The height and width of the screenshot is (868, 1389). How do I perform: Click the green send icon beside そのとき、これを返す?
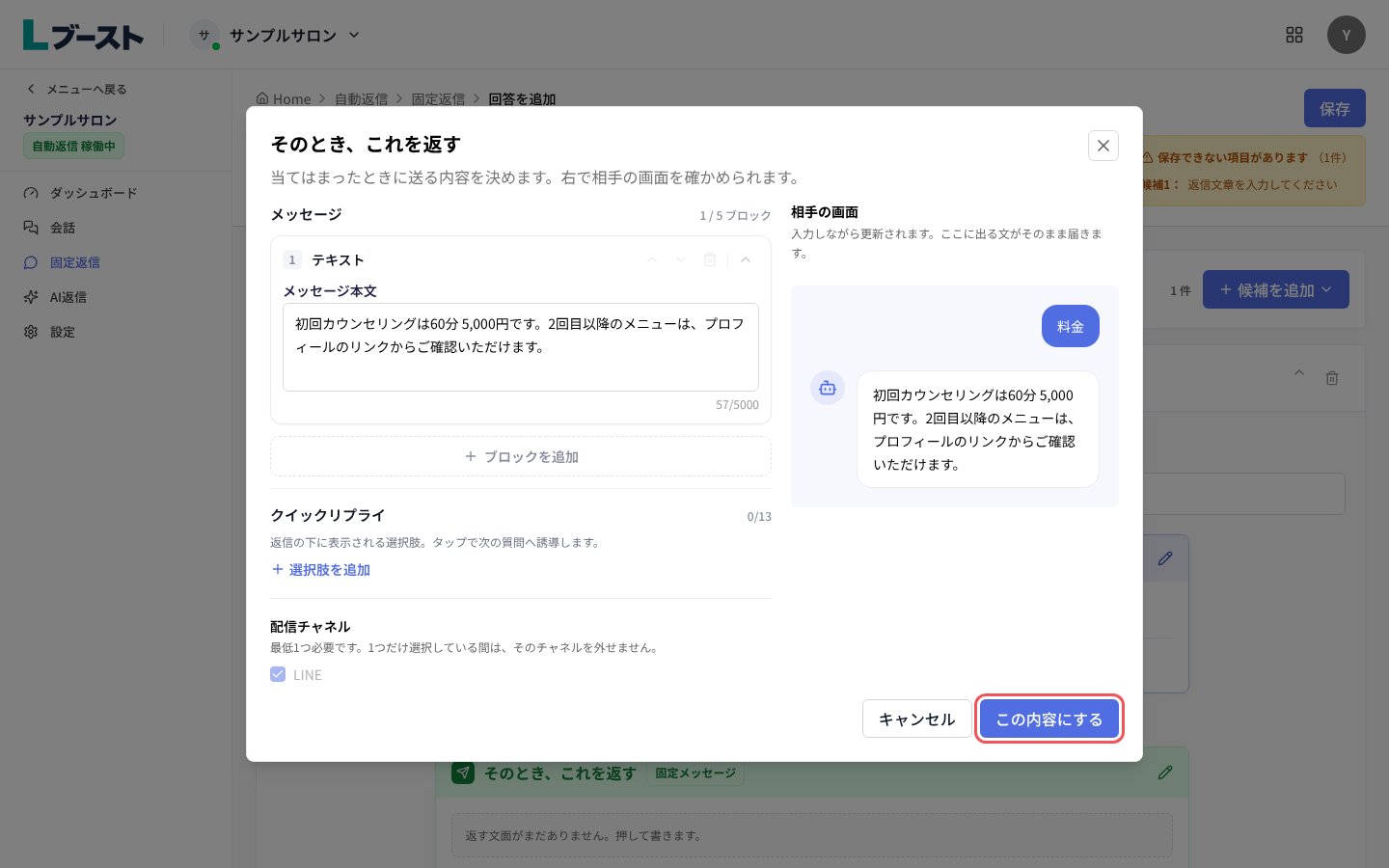tap(463, 773)
